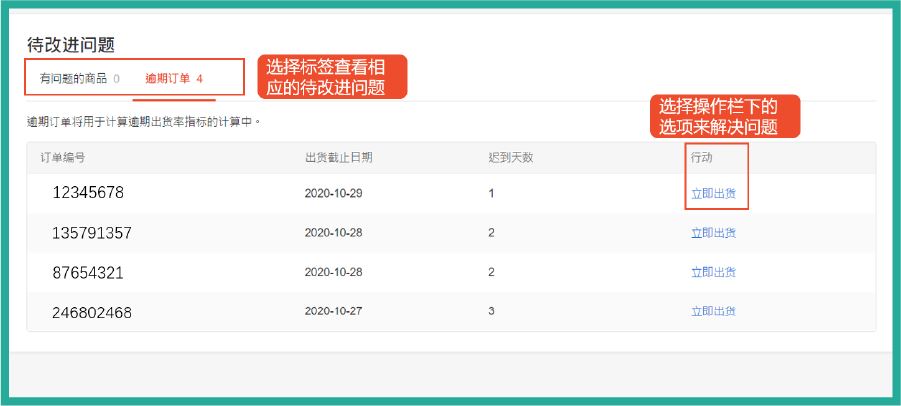Click 立即出货 for order 246802468
This screenshot has width=901, height=406.
point(713,311)
